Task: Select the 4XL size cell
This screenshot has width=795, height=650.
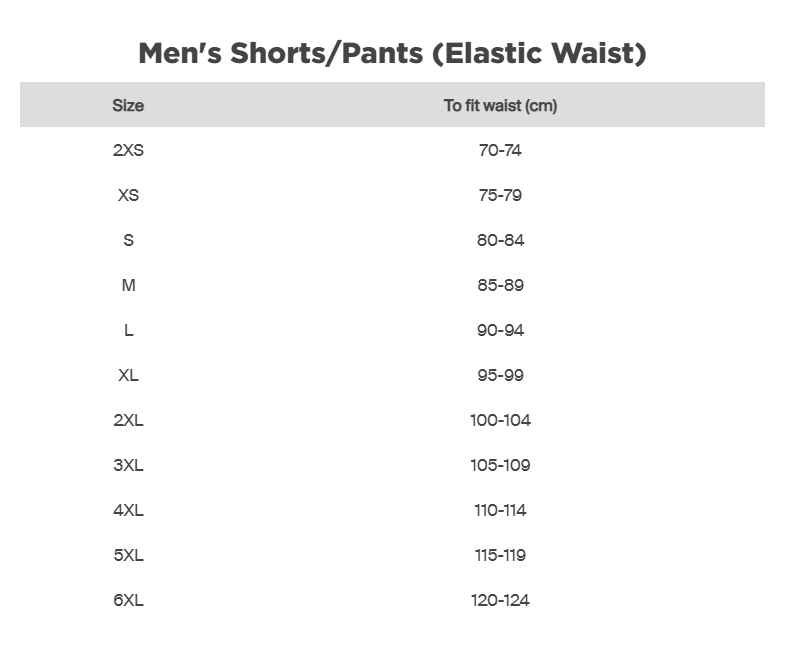Action: 128,510
